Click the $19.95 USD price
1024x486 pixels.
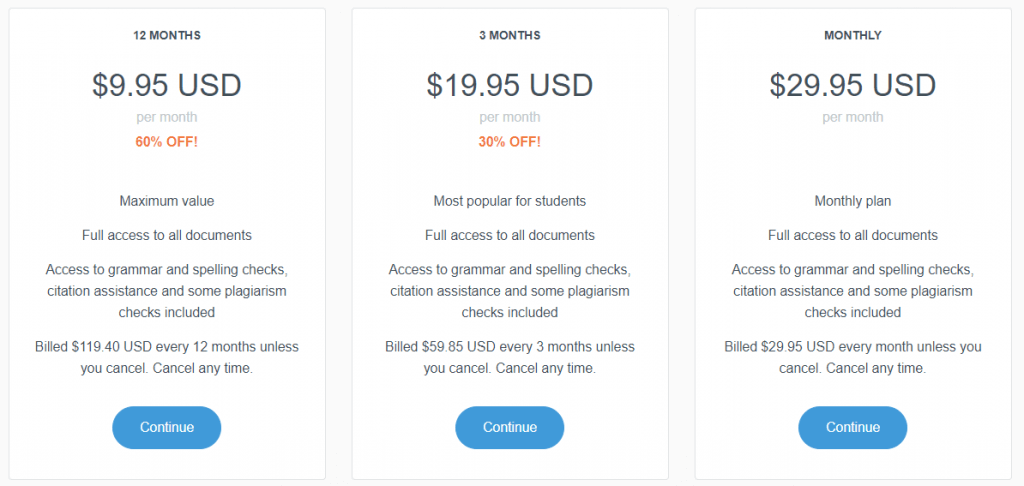(x=510, y=85)
